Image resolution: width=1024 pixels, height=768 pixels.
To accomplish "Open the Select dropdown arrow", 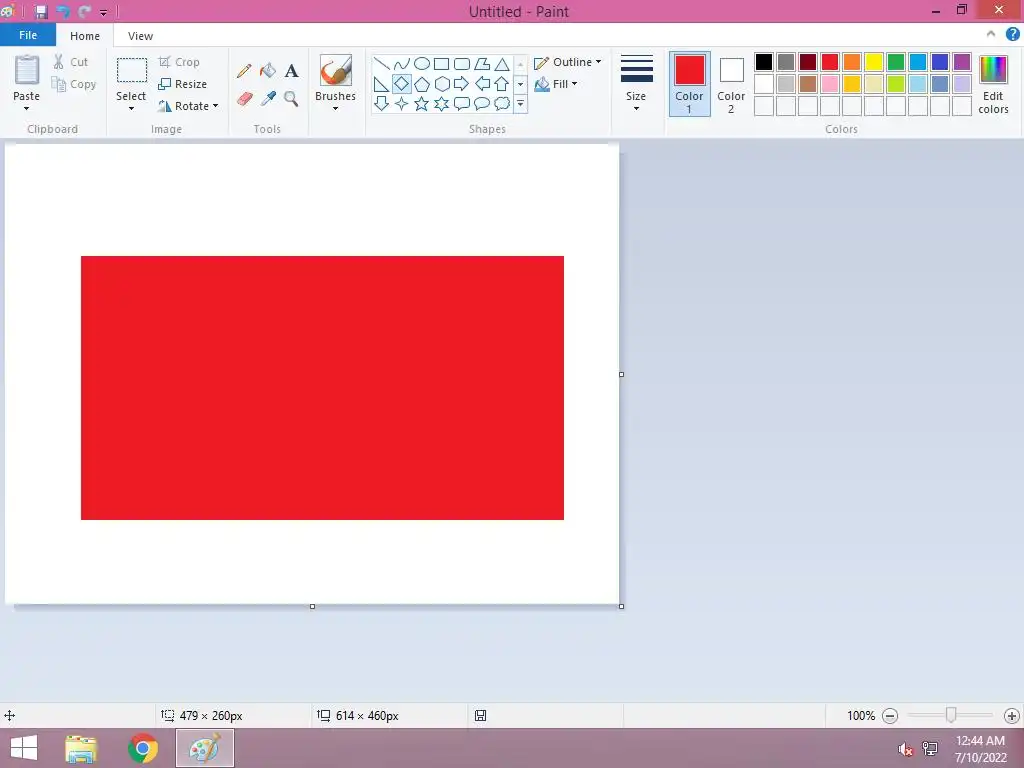I will coord(131,108).
